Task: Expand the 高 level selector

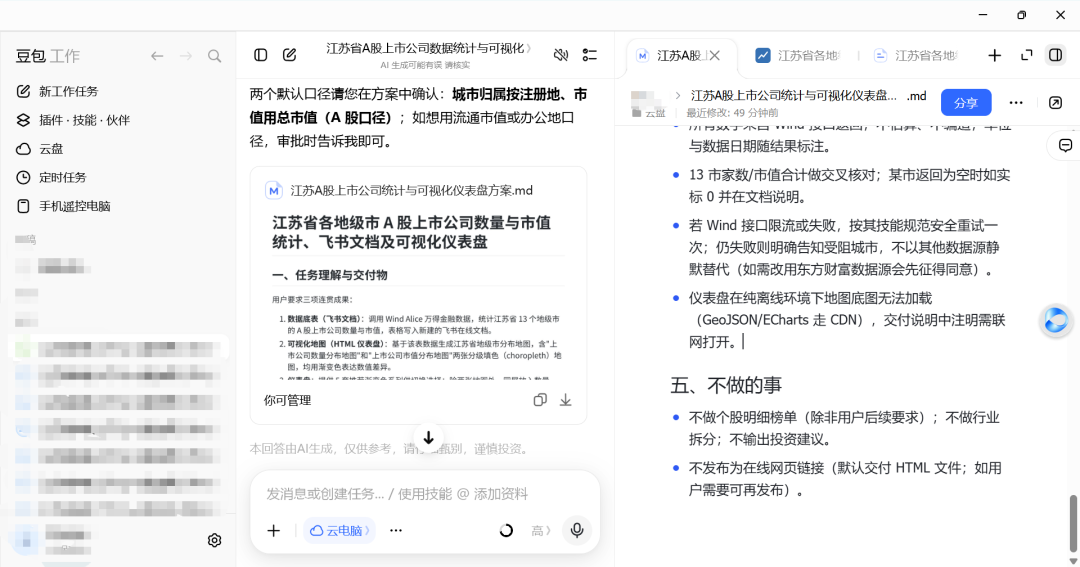Action: coord(541,530)
